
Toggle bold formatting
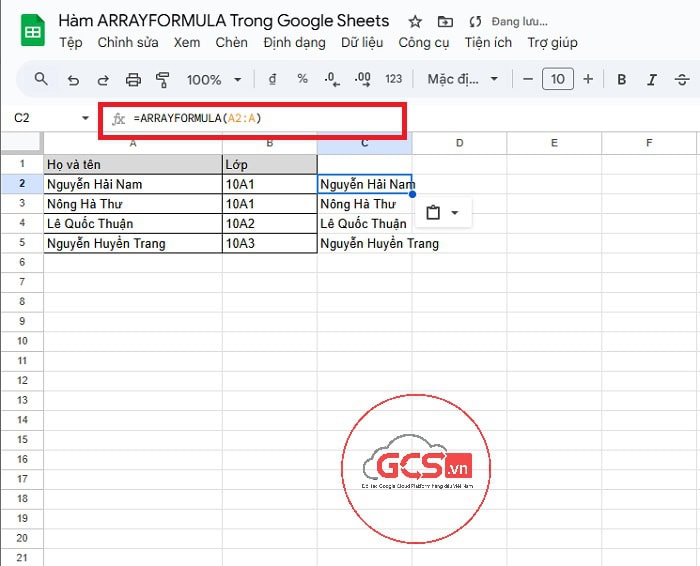[x=622, y=80]
